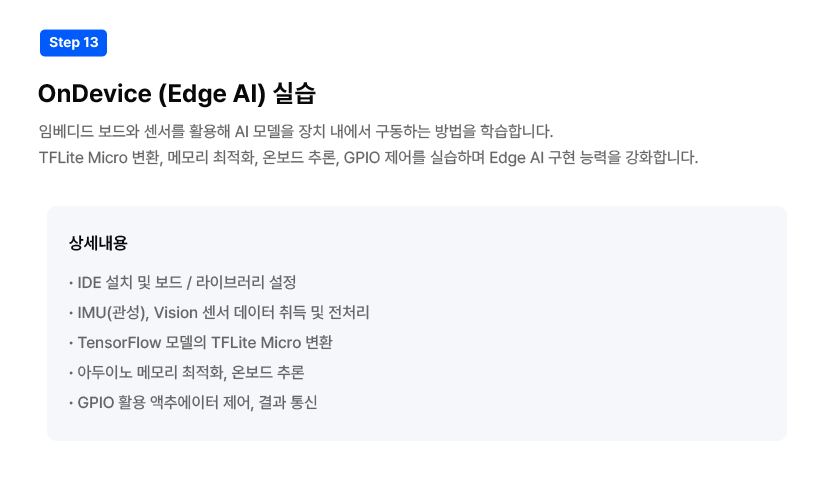
Task: Select the TensorFlow 모델의 TFLite Micro item
Action: coord(200,342)
